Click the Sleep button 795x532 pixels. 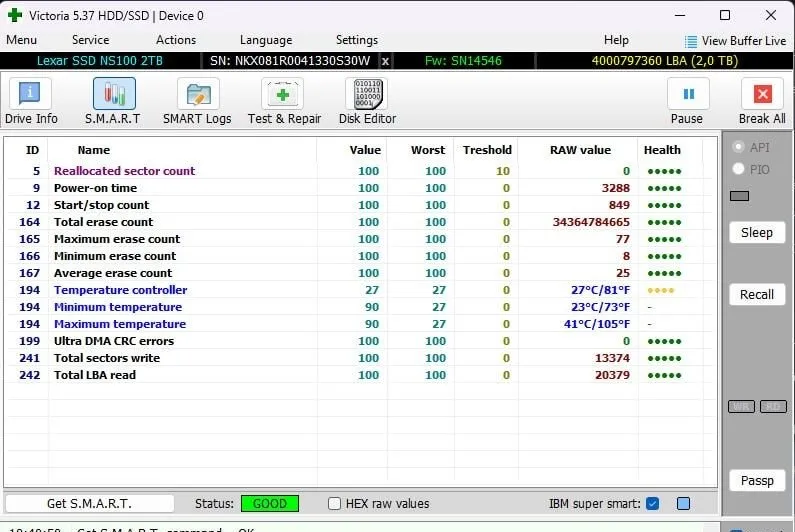[x=756, y=233]
